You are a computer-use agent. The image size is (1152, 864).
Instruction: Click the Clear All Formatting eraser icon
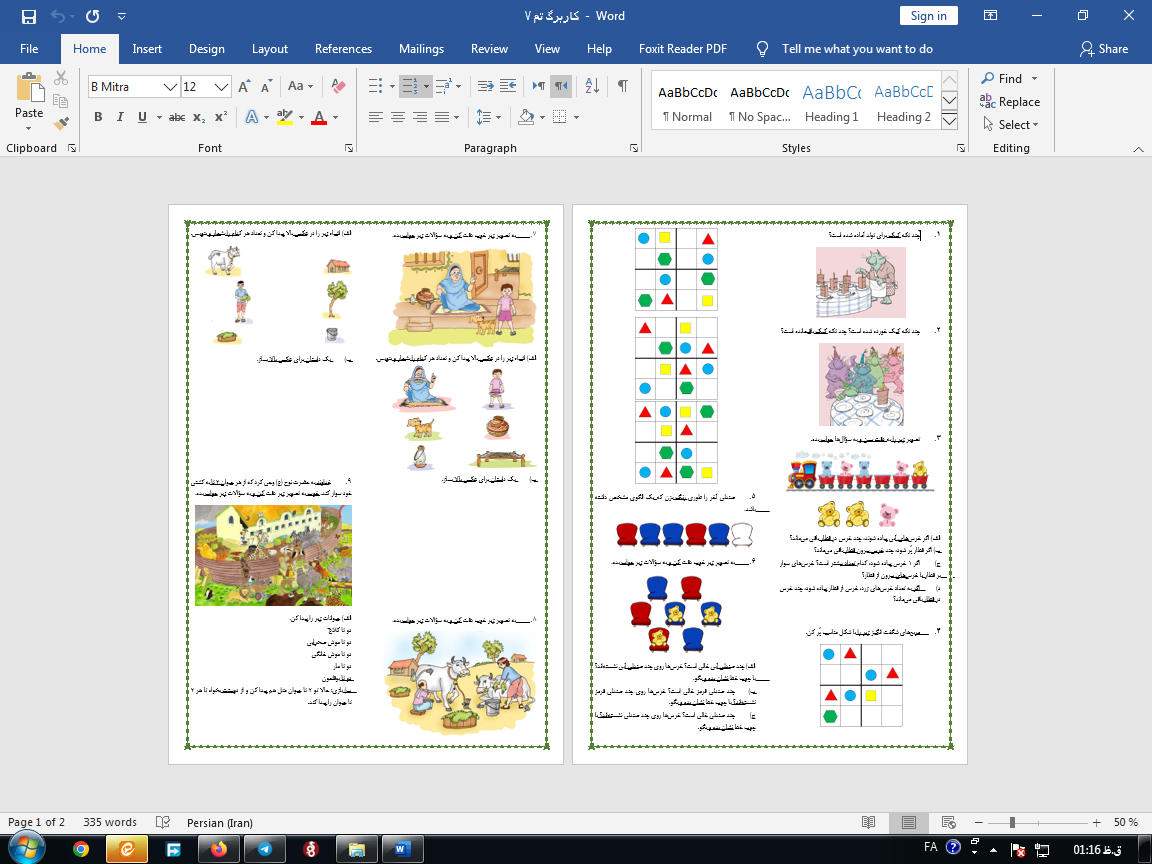[x=338, y=86]
